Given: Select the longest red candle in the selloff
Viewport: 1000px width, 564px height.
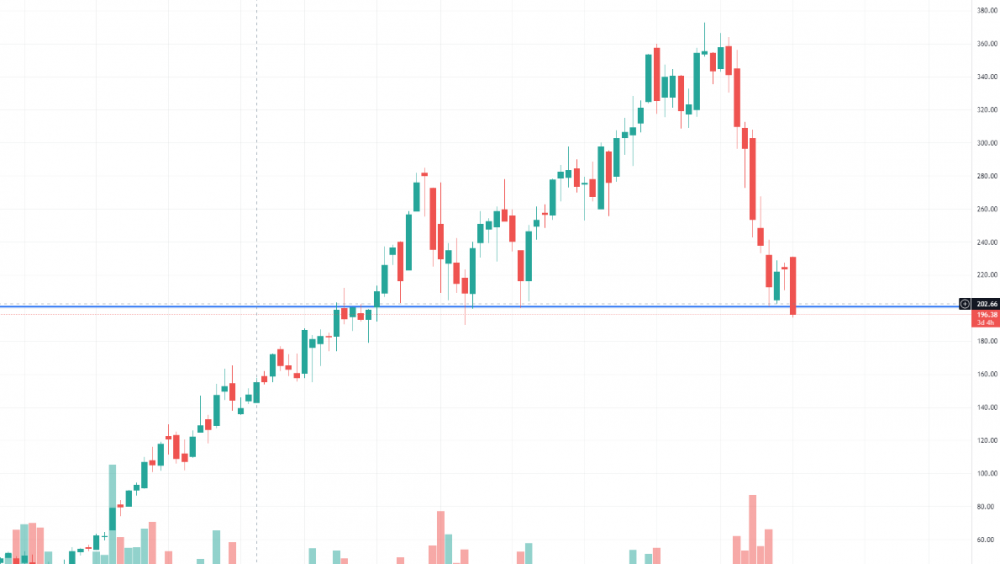Looking at the screenshot, I should 753,179.
